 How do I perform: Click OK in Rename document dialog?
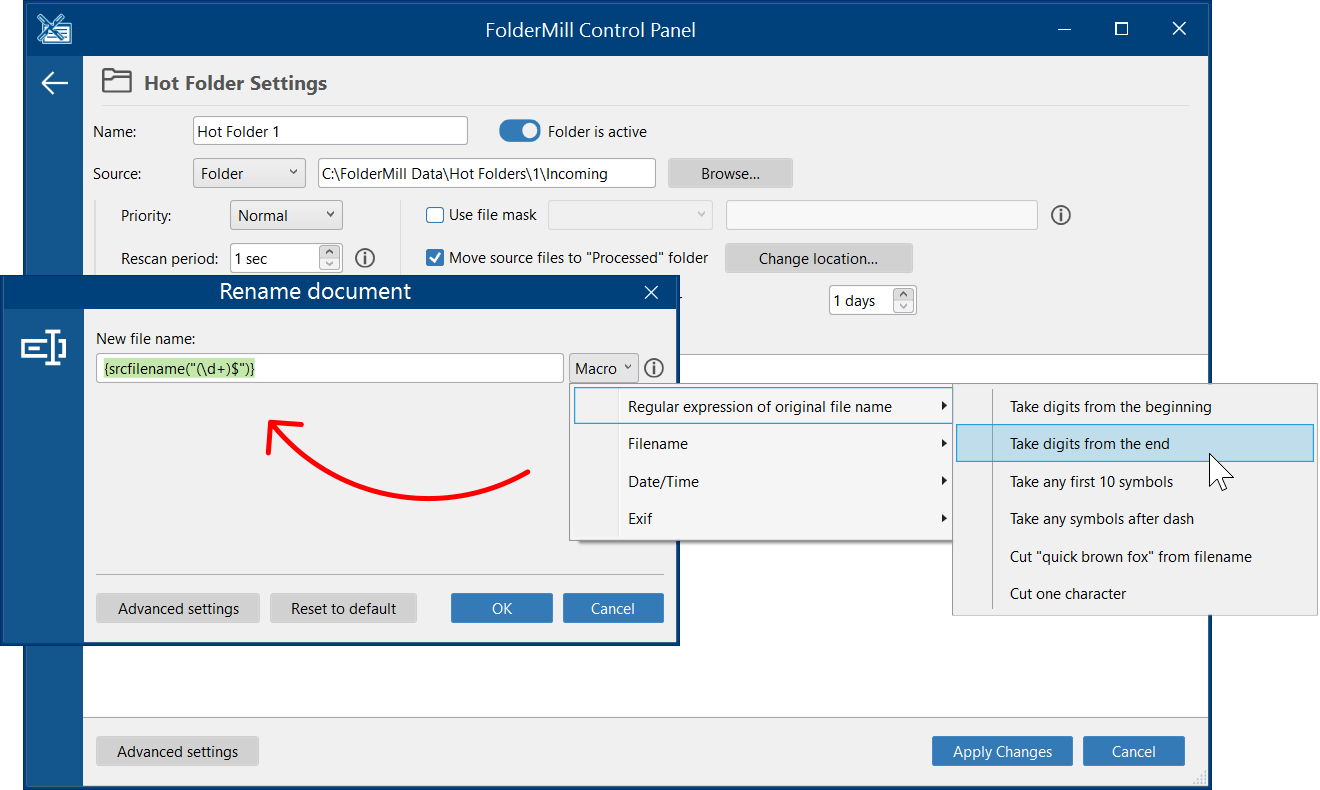coord(502,608)
